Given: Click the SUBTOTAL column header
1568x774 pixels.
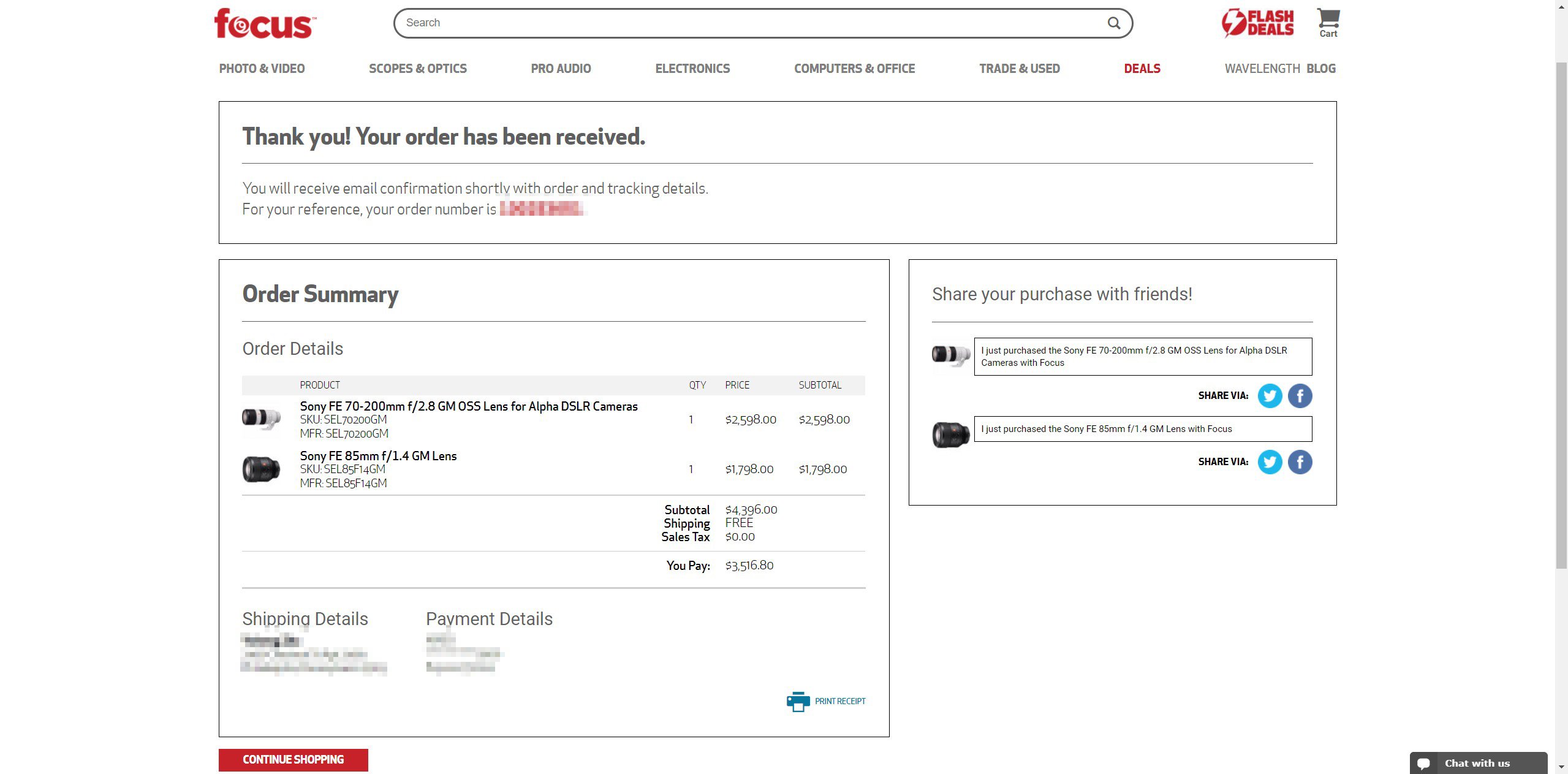Looking at the screenshot, I should pos(820,385).
